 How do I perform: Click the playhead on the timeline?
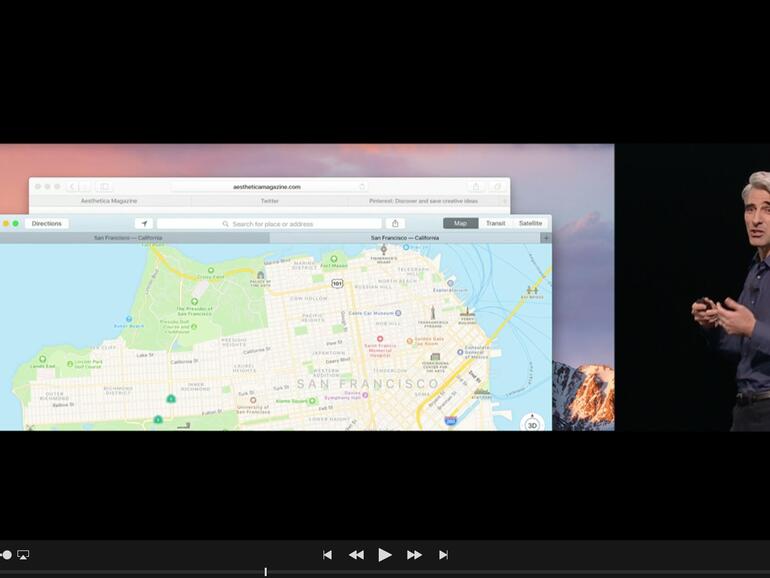(x=266, y=572)
